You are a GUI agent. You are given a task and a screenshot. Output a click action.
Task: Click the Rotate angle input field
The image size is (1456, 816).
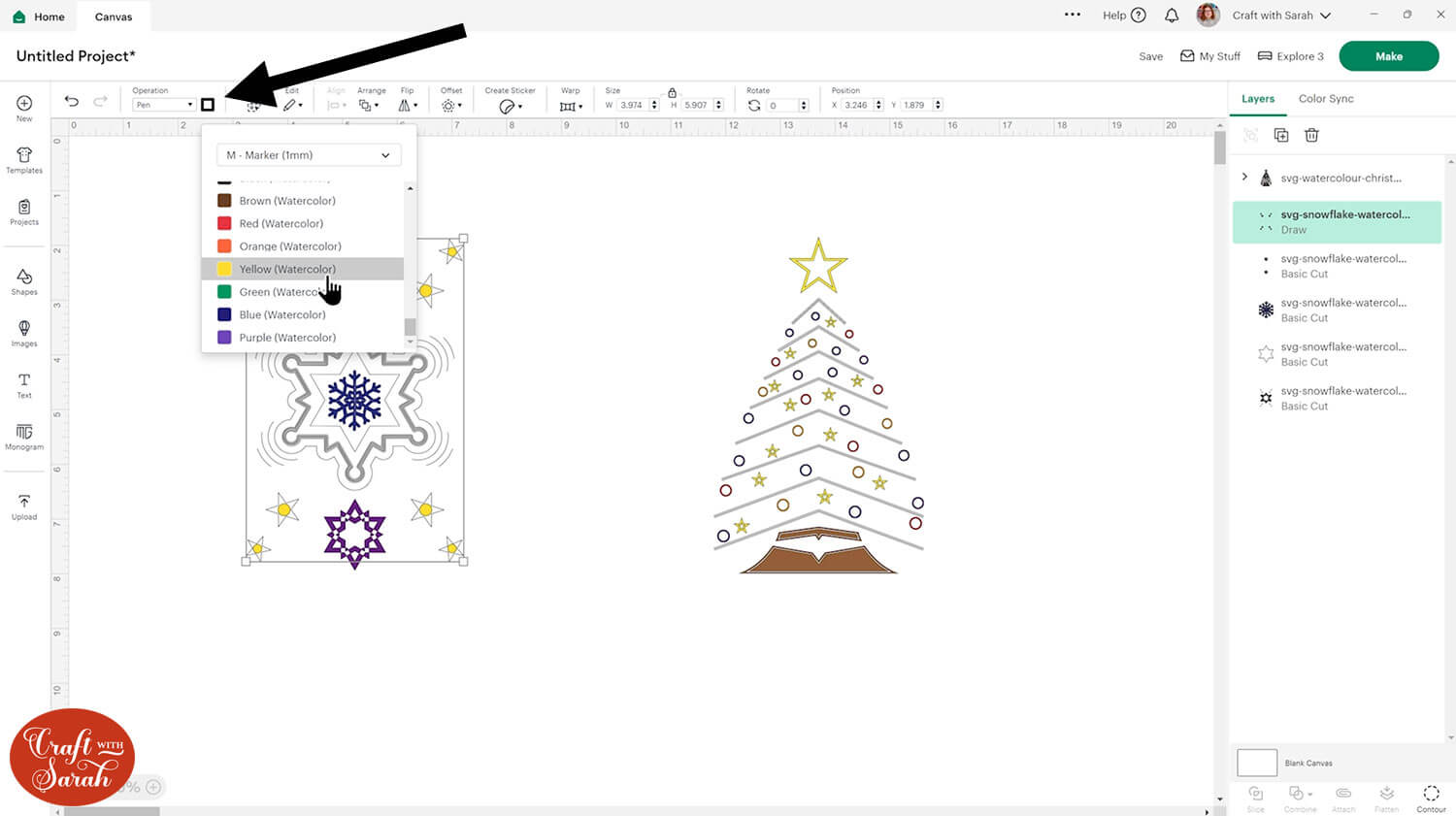click(781, 105)
